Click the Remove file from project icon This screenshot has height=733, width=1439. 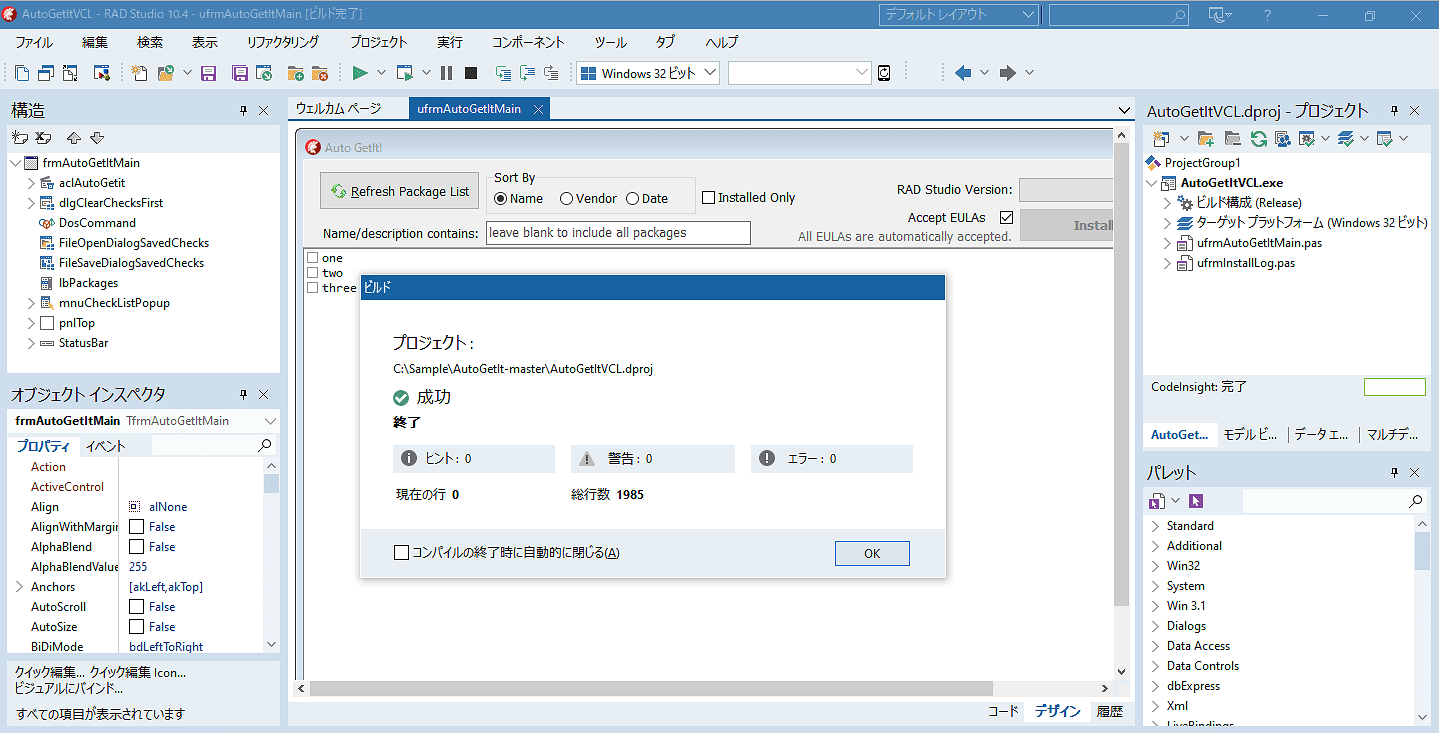click(319, 73)
